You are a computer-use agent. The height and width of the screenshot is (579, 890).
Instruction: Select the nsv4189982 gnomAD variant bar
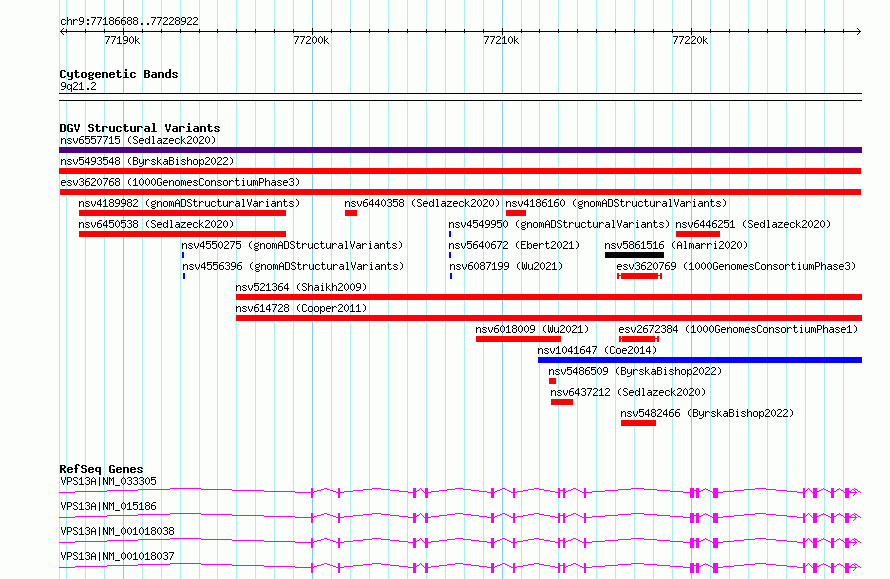click(x=182, y=213)
